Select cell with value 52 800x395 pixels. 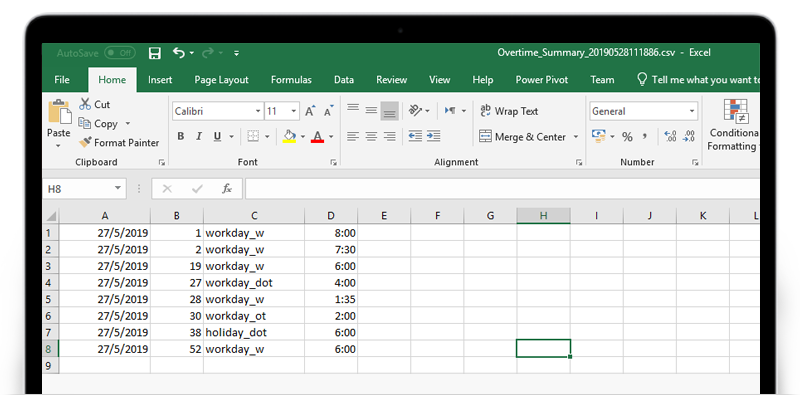177,349
